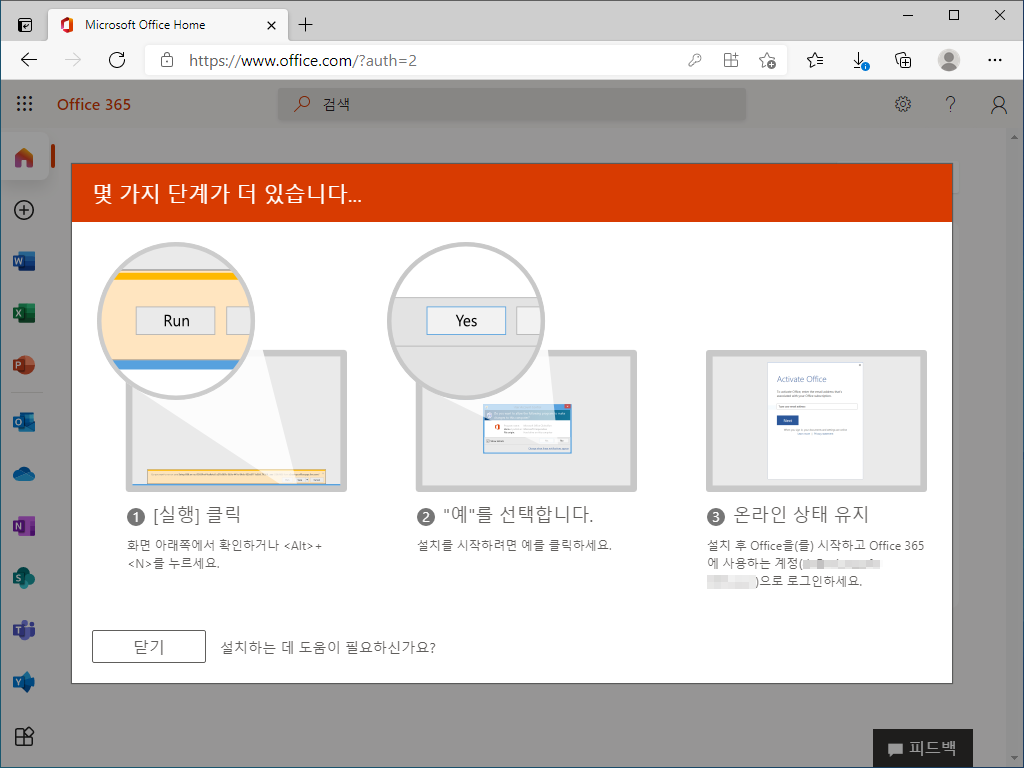Screen dimensions: 1024x768
Task: Click the '"예"를 선택합니다.' step title
Action: pos(518,515)
